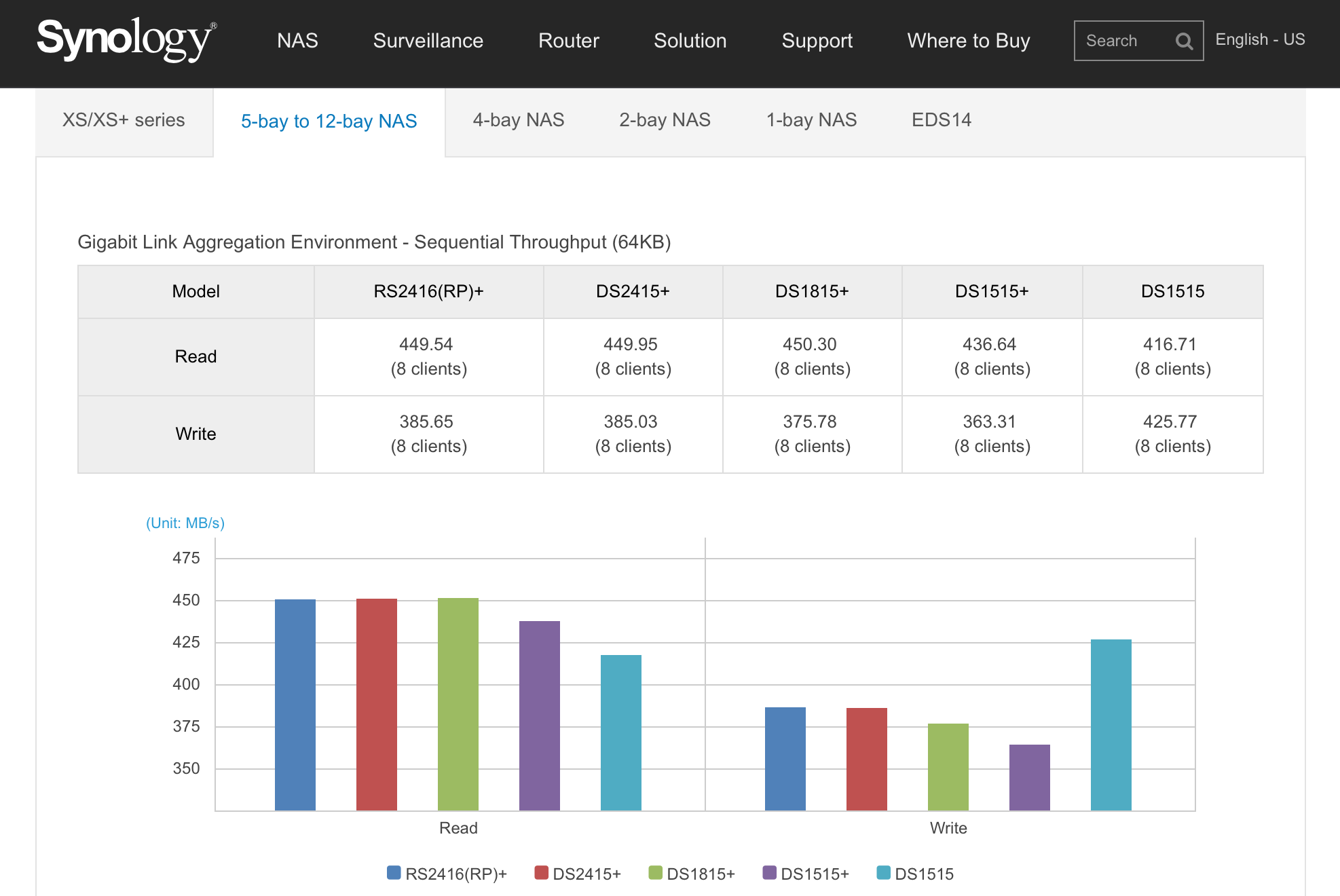Click the Gigabit Link Aggregation Environment heading
Screen dimensions: 1340x896
pos(374,242)
